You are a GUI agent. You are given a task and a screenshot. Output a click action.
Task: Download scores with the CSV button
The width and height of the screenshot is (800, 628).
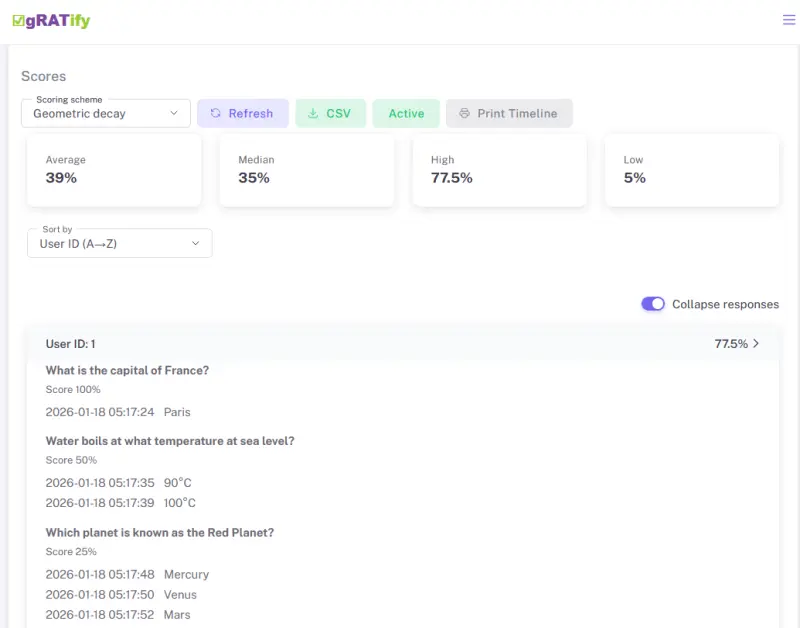331,114
